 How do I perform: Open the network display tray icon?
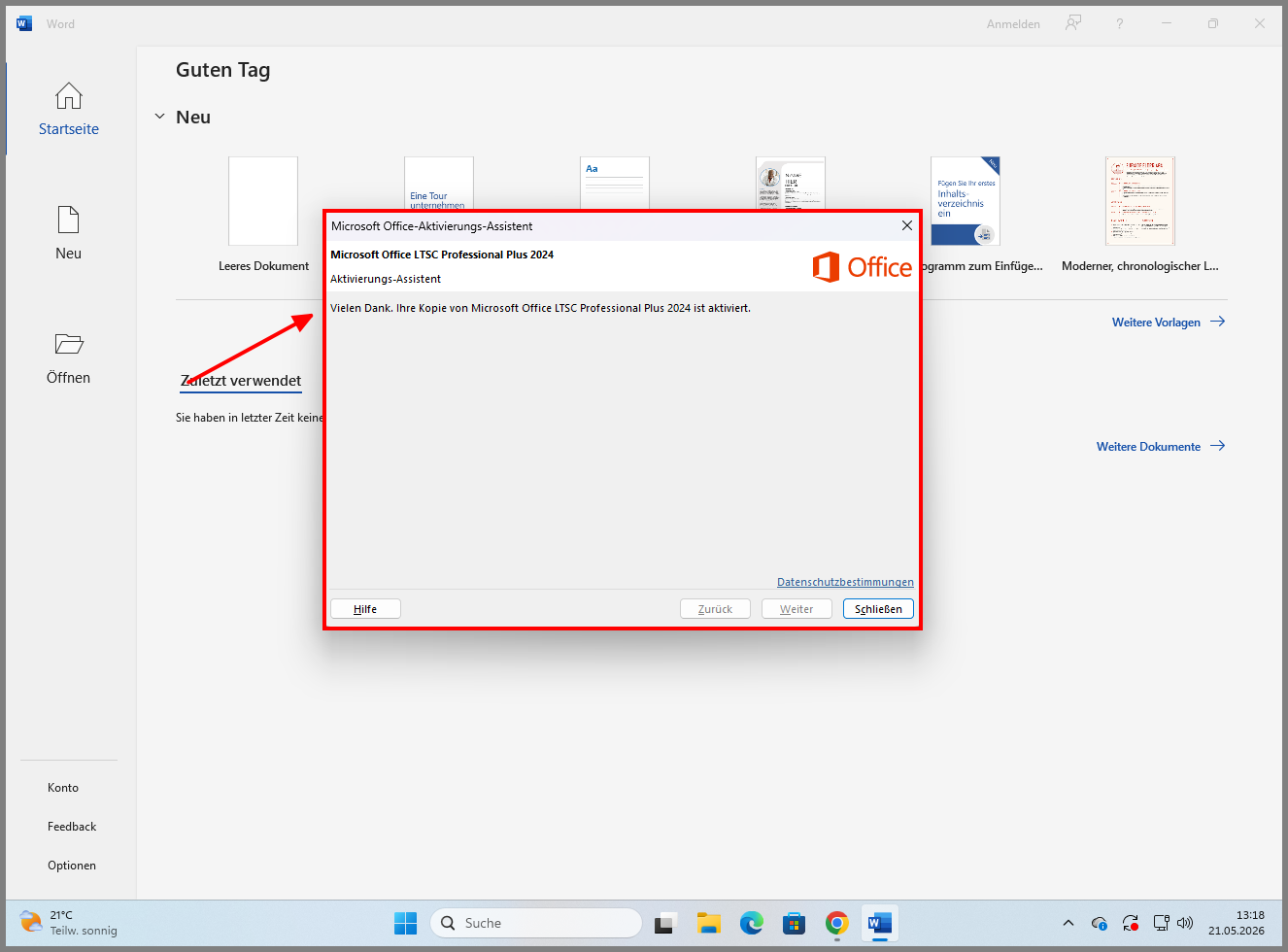(x=1161, y=923)
